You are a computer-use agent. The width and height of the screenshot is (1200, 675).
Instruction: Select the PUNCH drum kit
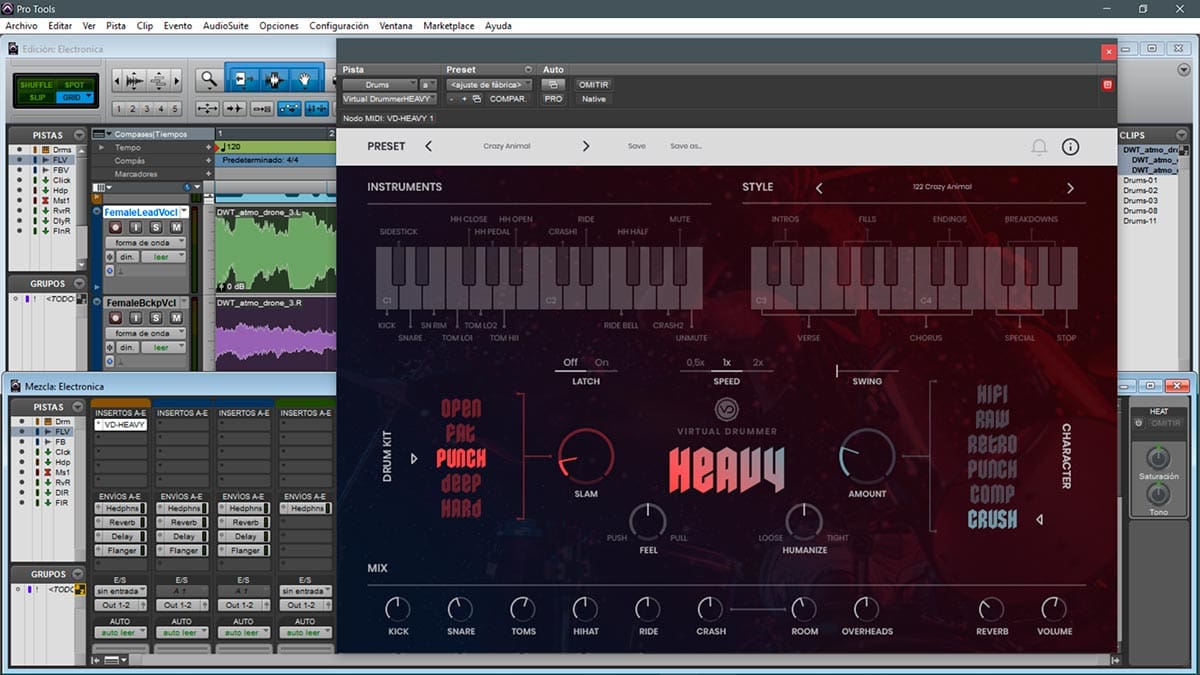pyautogui.click(x=461, y=458)
